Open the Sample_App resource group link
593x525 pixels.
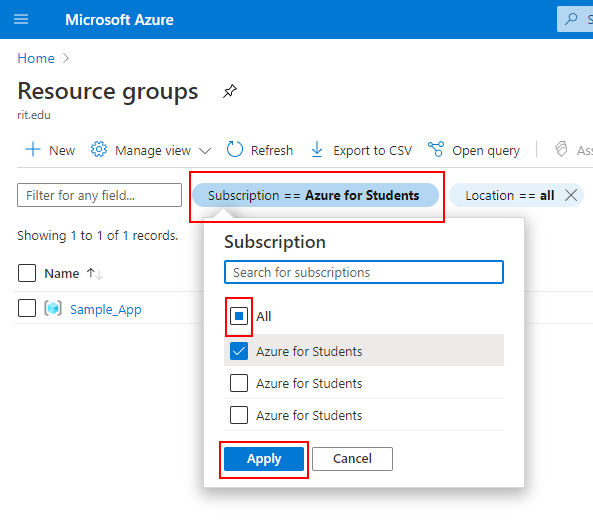pos(106,309)
